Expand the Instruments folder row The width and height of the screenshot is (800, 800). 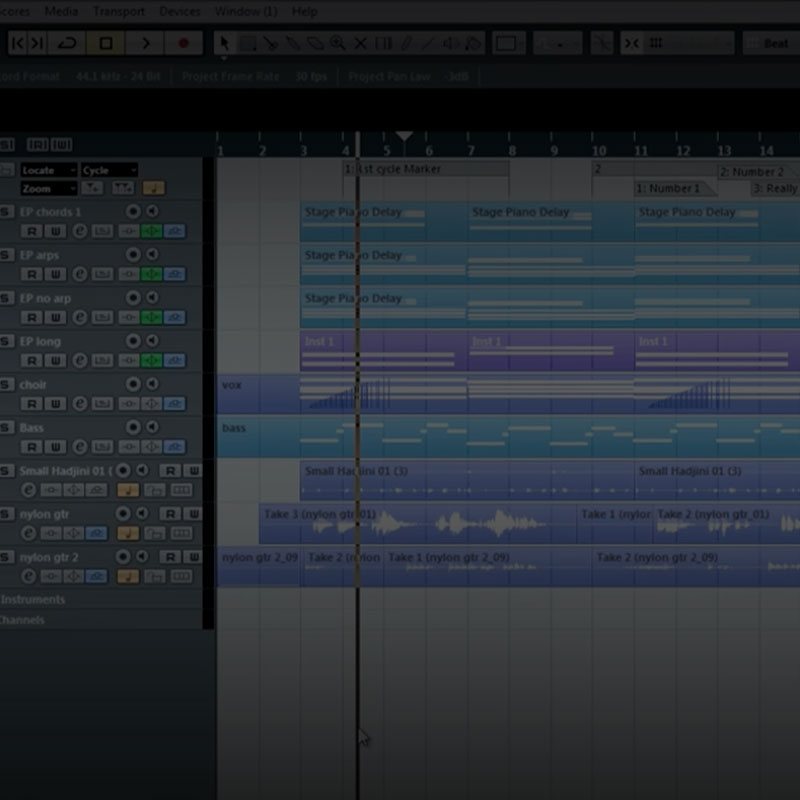coord(101,599)
